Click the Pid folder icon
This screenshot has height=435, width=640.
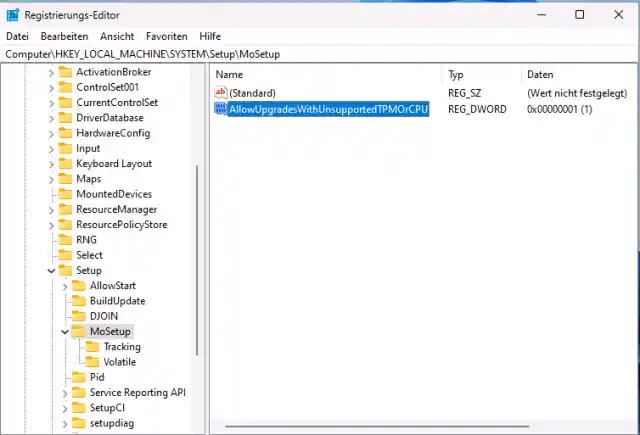(x=79, y=377)
